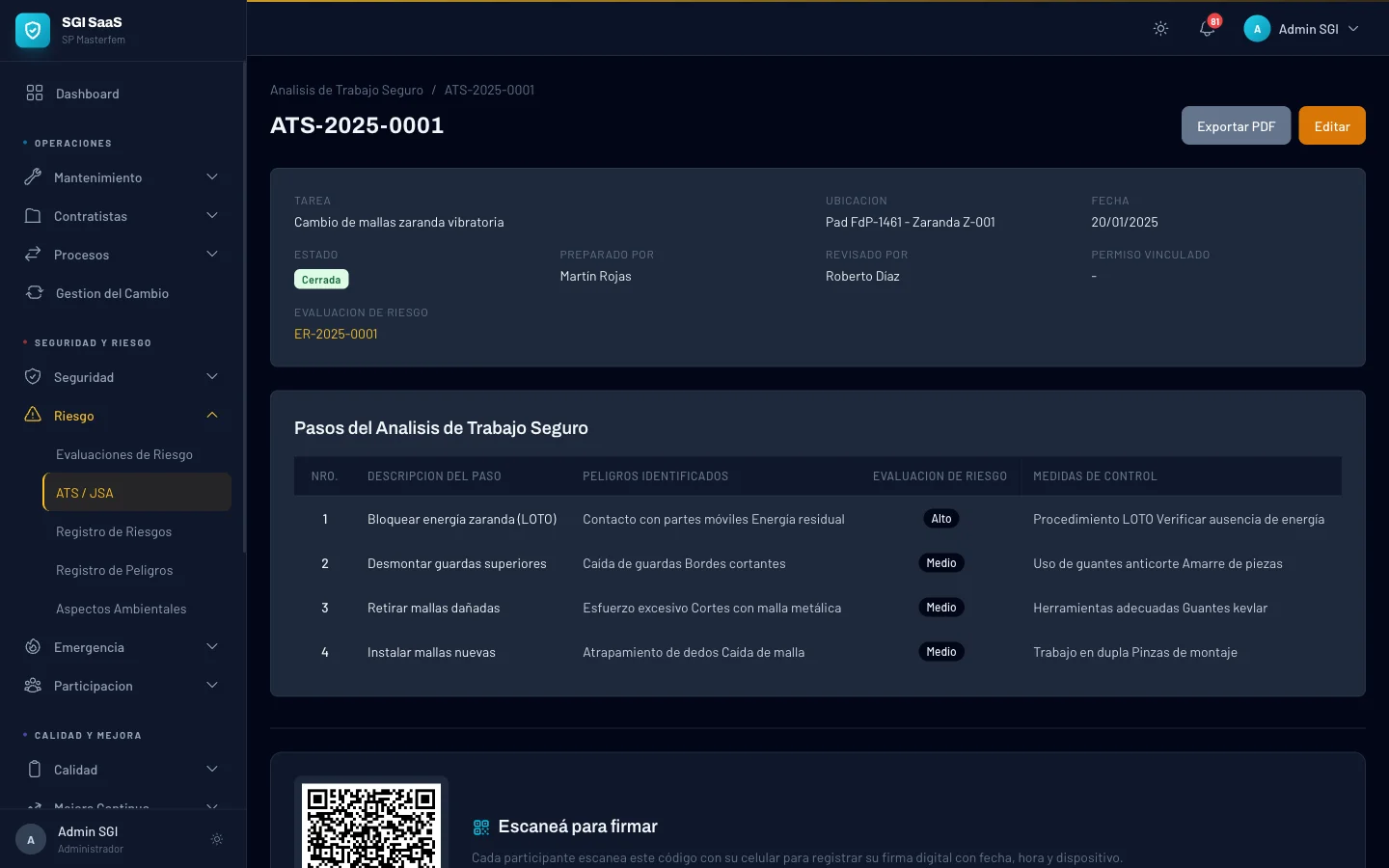The width and height of the screenshot is (1389, 868).
Task: Open the Participacion people icon
Action: tap(33, 685)
